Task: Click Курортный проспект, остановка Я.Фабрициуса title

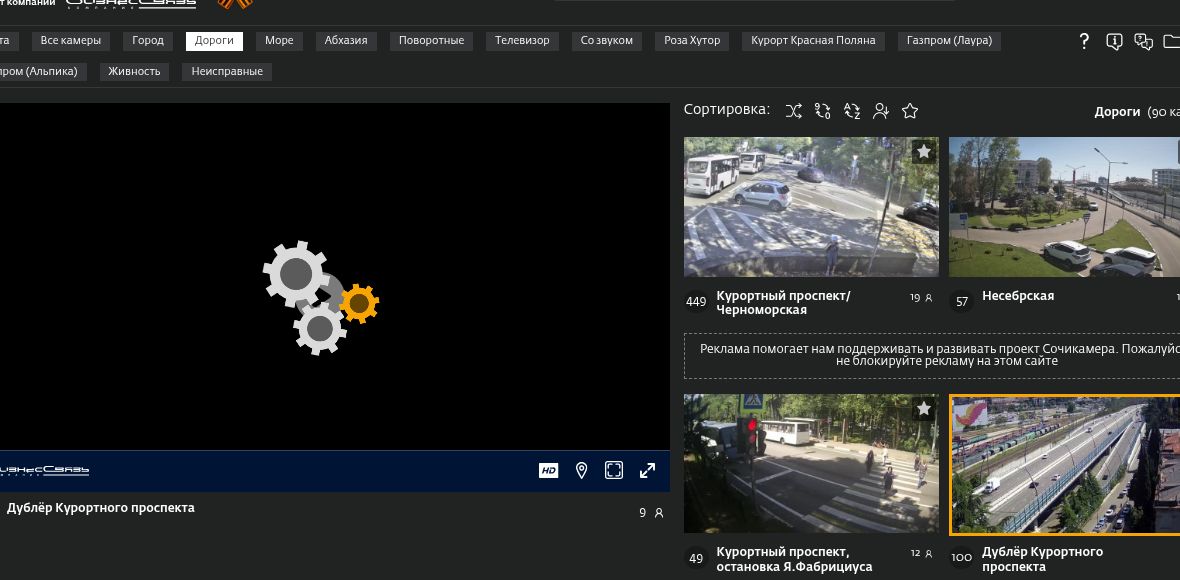Action: (794, 560)
